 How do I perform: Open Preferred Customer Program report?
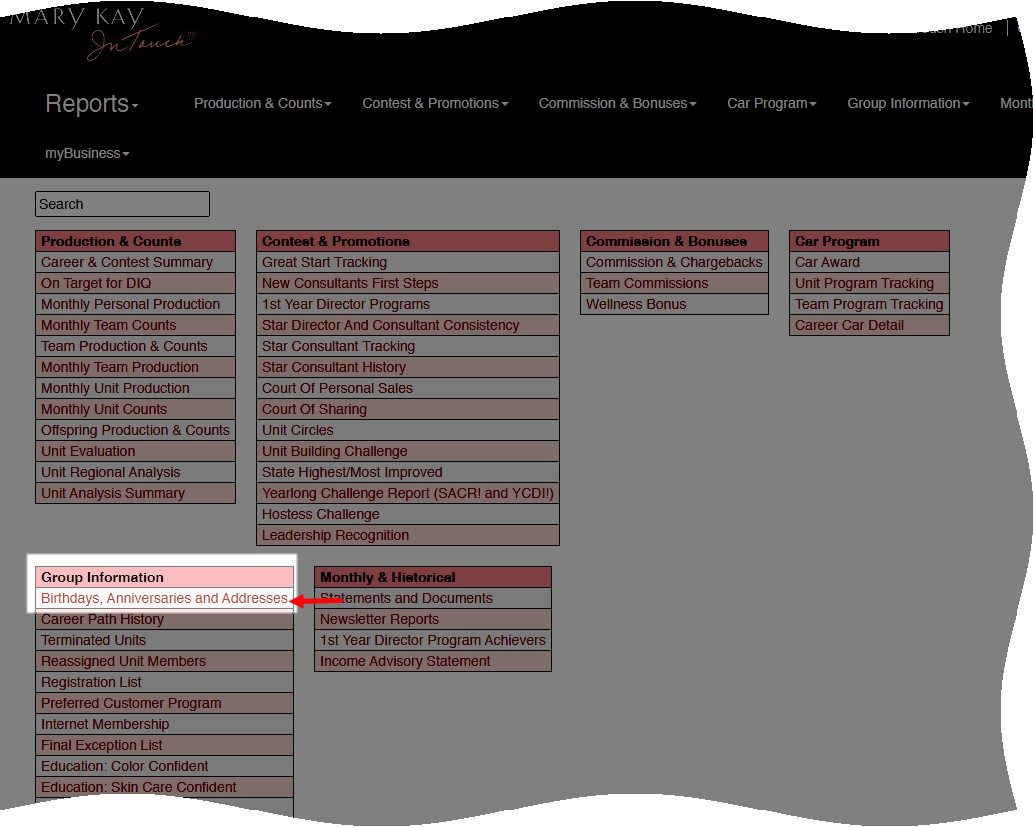click(x=164, y=704)
